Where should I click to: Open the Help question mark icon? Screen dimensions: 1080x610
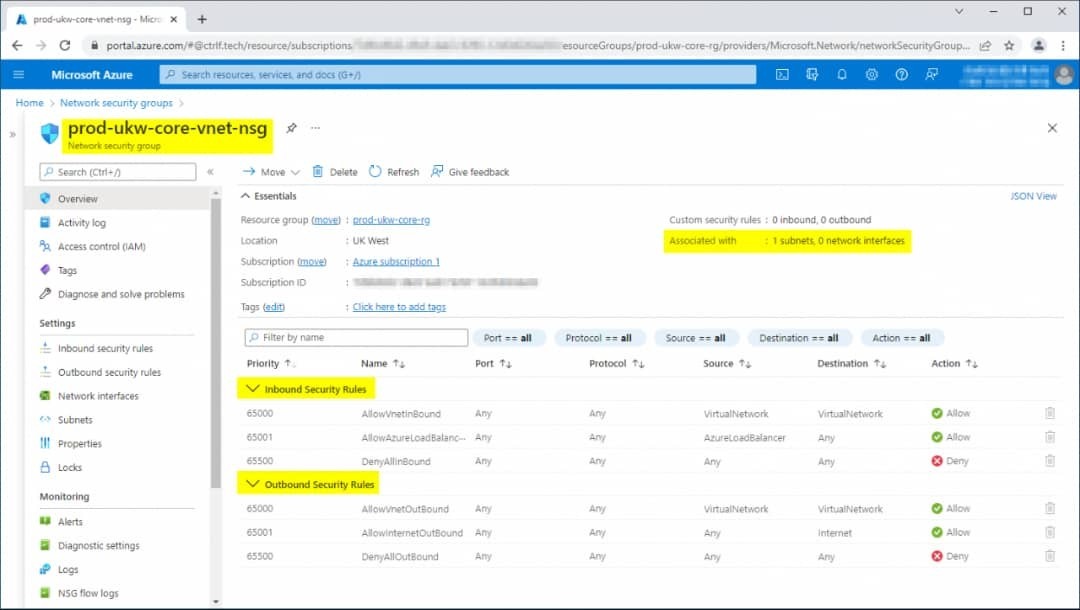coord(901,74)
